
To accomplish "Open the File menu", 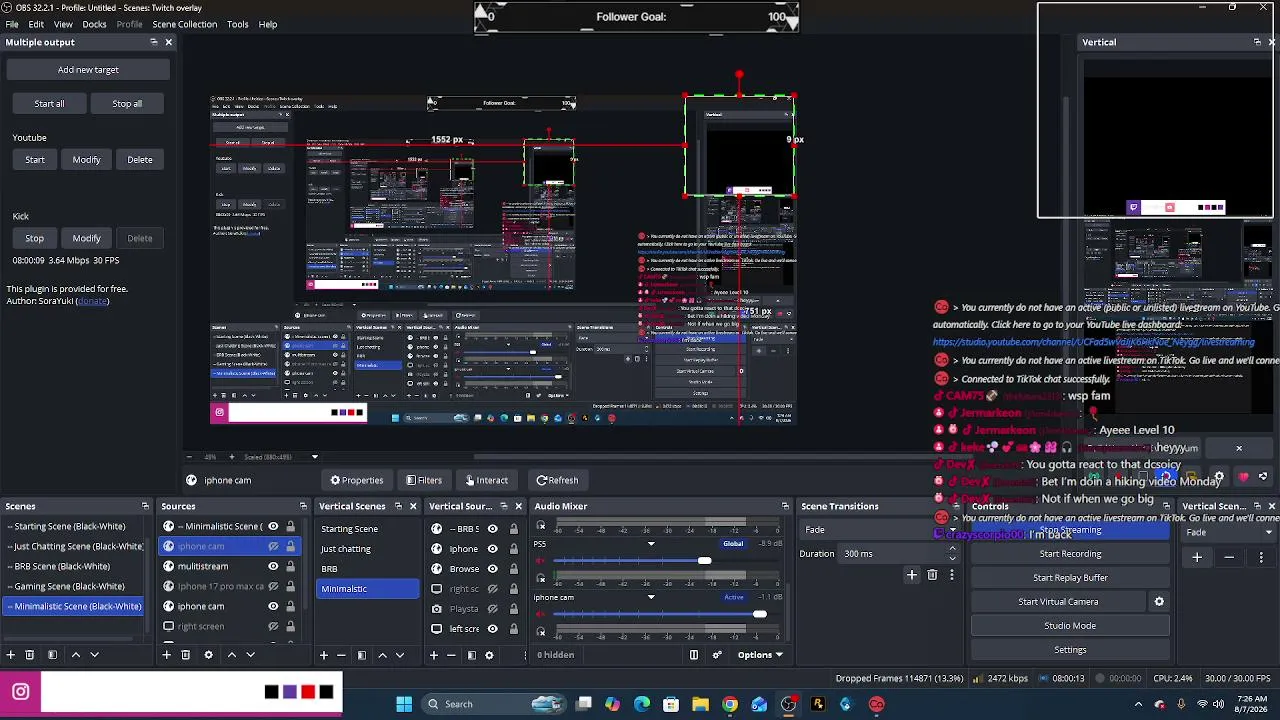I will coord(12,24).
